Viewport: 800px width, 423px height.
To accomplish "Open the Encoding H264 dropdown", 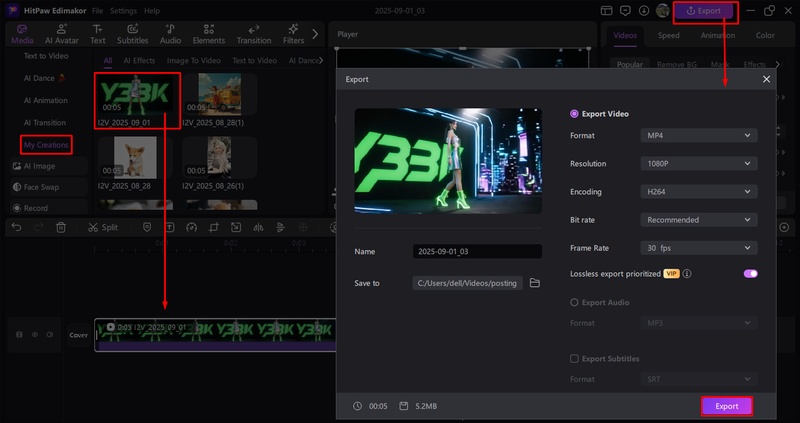I will tap(699, 192).
